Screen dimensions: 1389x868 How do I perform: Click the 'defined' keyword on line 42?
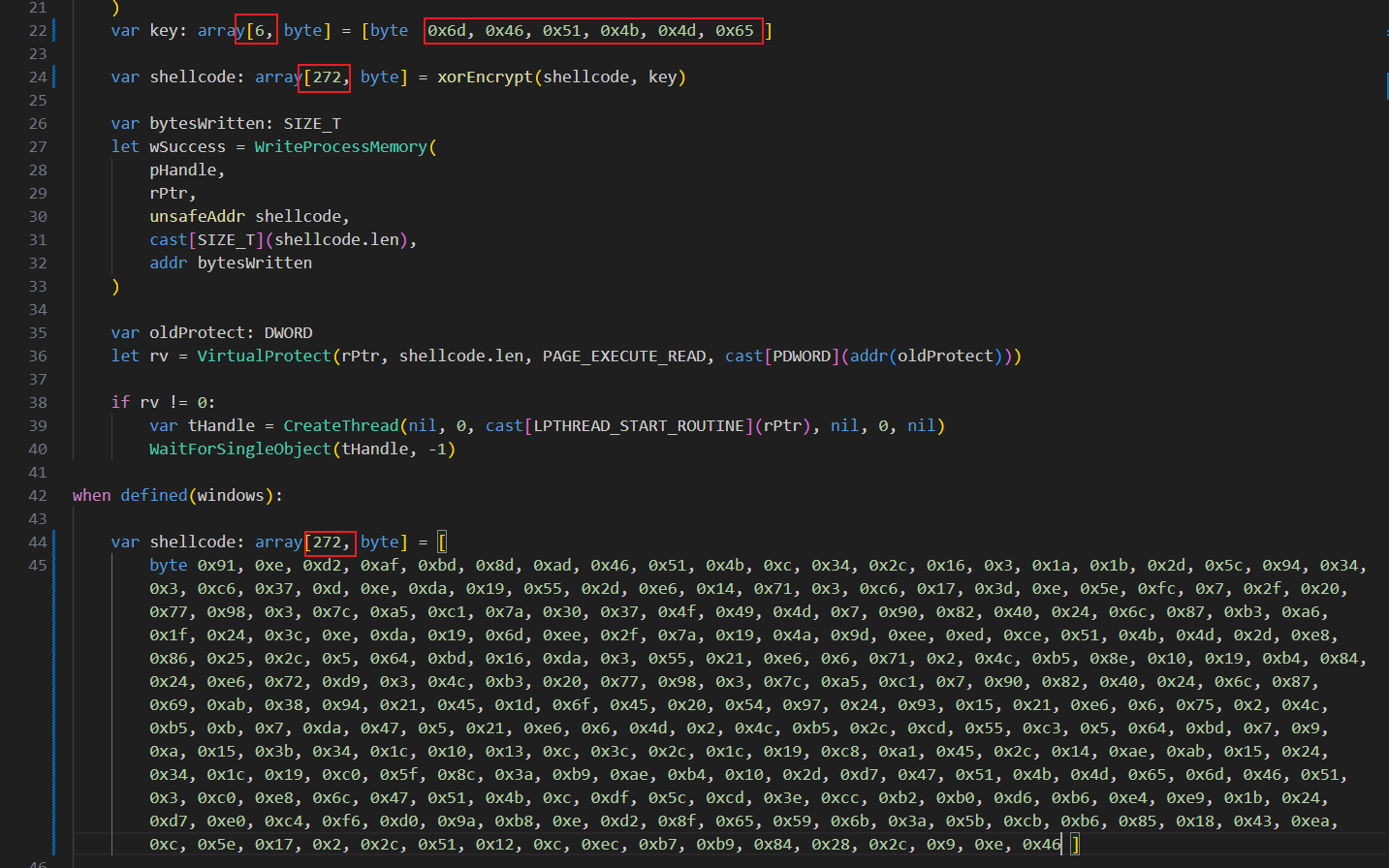(x=154, y=496)
